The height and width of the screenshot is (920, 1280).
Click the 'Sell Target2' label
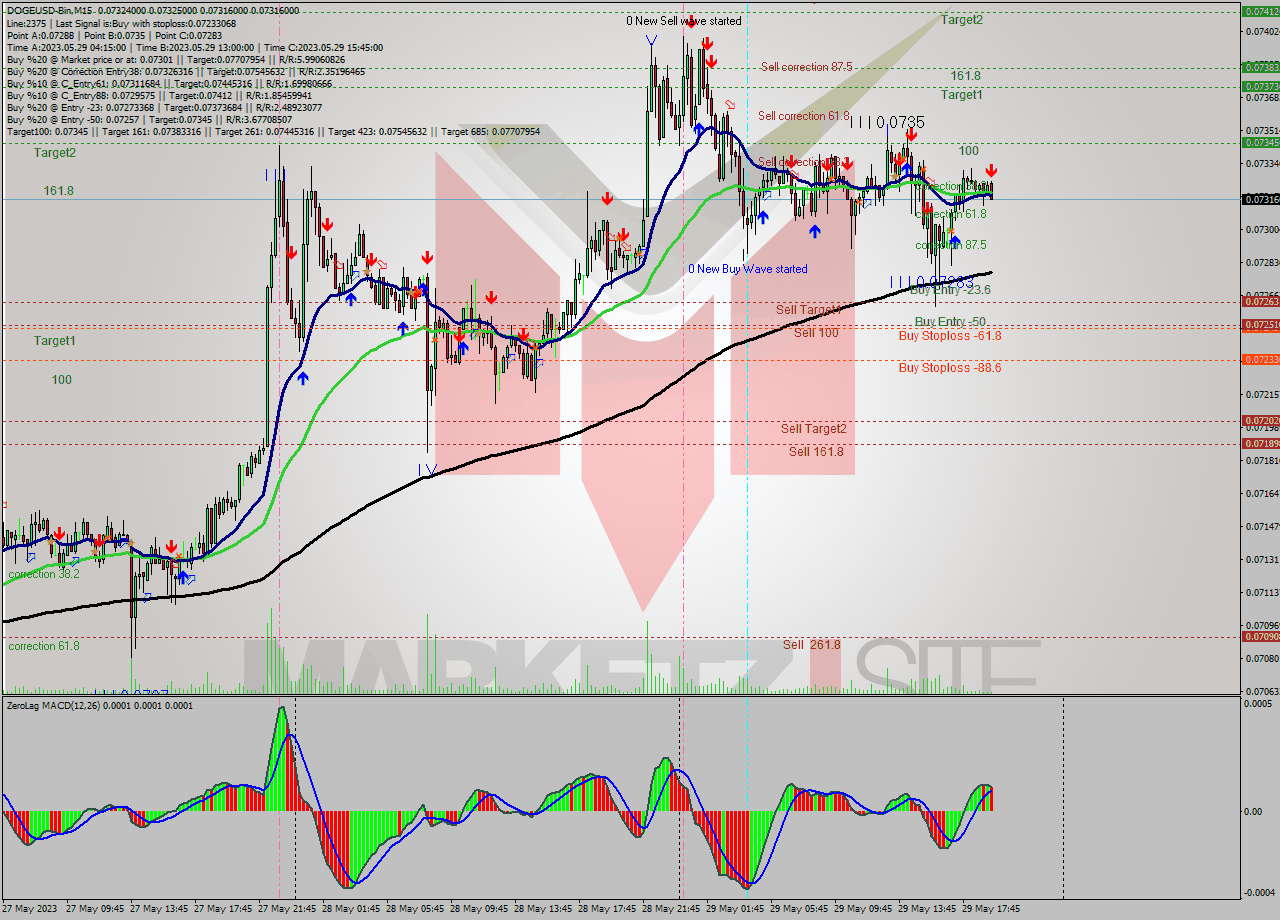click(814, 429)
